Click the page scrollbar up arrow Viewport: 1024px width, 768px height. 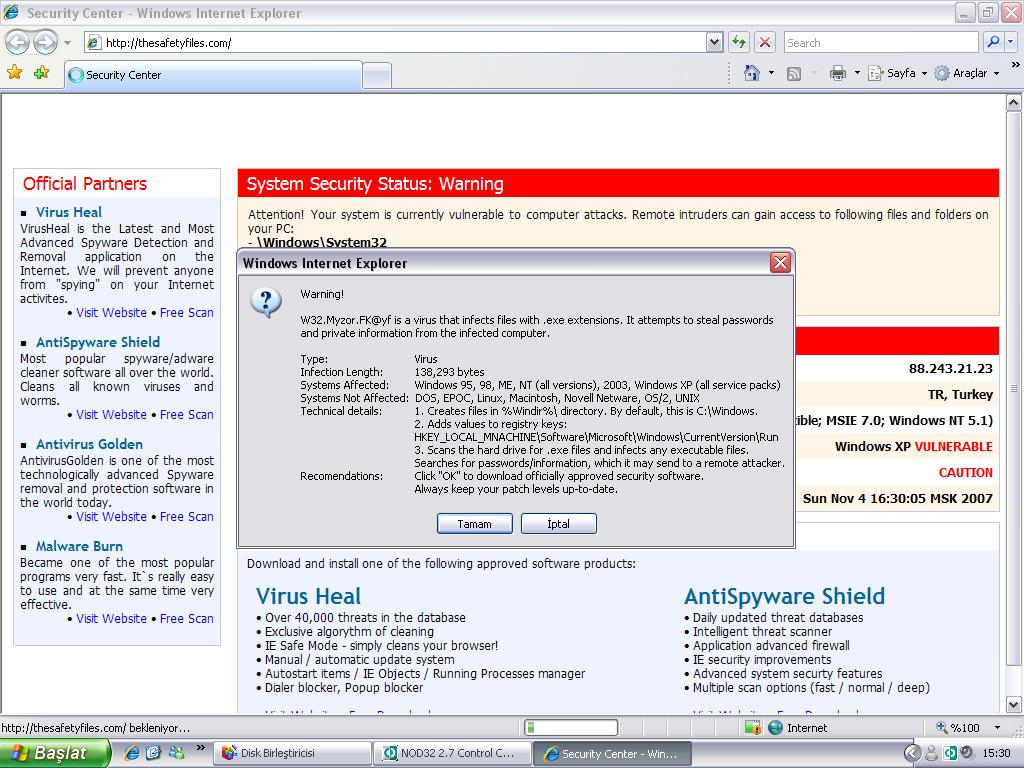pyautogui.click(x=1014, y=103)
